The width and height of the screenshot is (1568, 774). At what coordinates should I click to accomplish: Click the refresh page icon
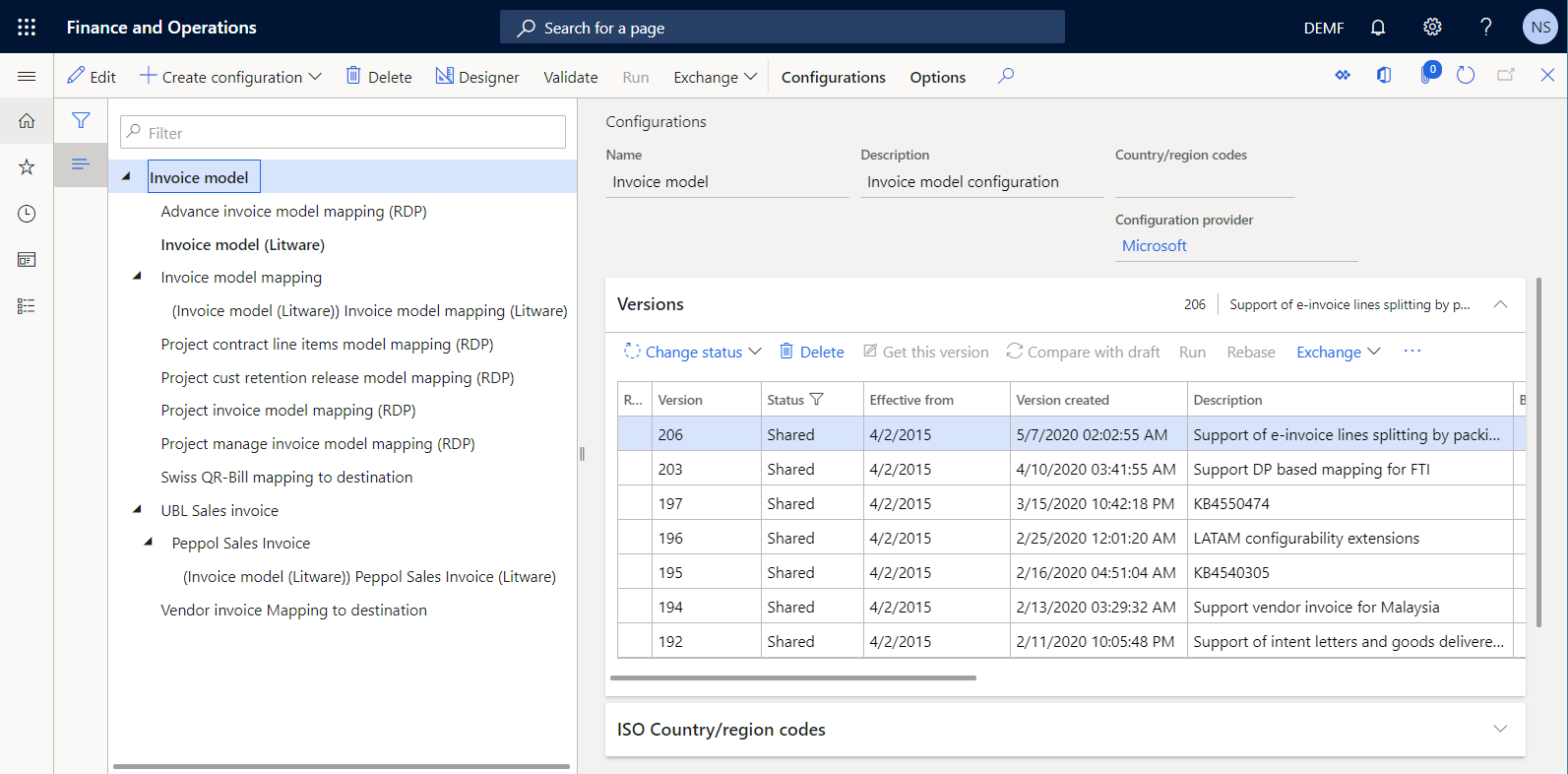(1466, 76)
